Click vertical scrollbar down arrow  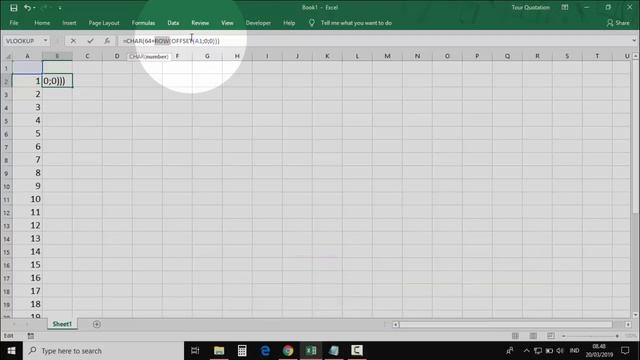[636, 315]
